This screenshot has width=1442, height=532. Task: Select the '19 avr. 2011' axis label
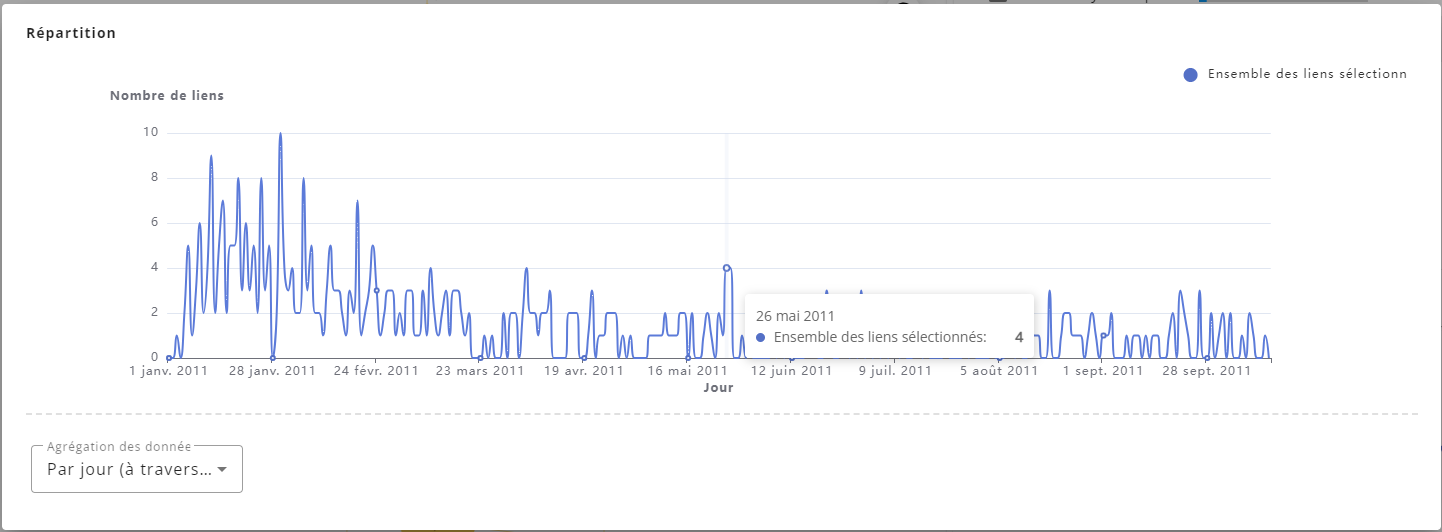tap(583, 371)
